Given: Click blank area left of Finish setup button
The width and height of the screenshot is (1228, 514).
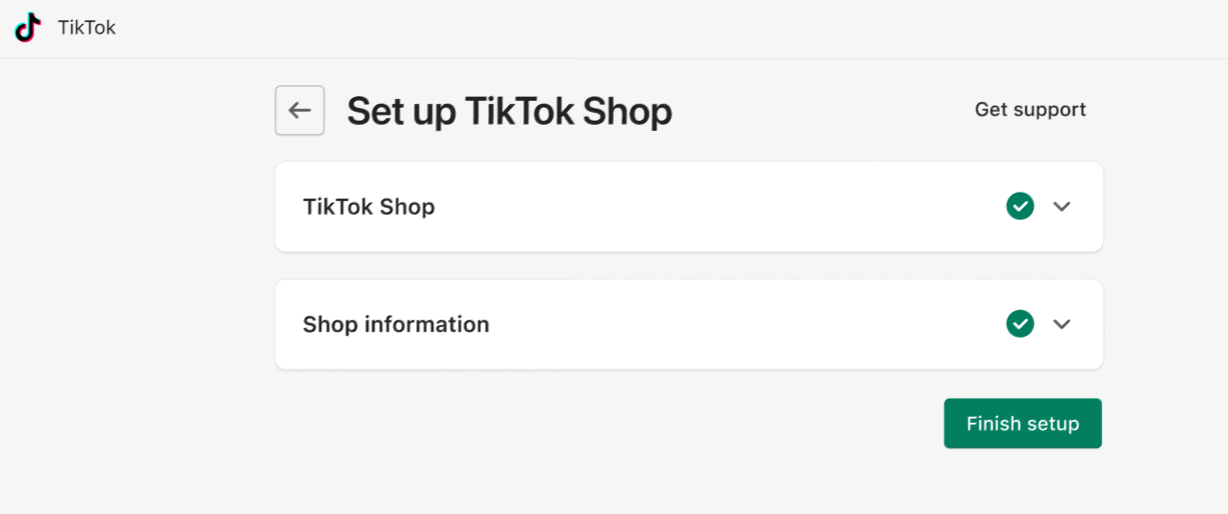Looking at the screenshot, I should click(600, 424).
